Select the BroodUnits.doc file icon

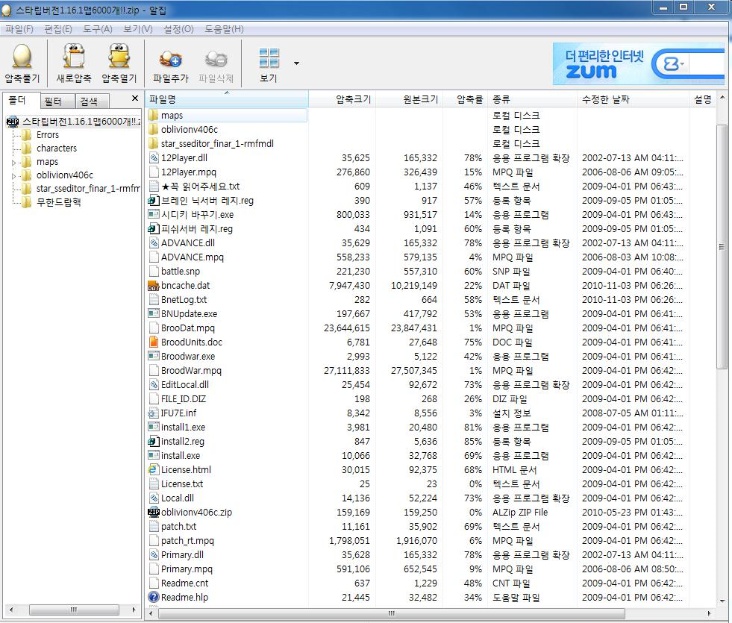pos(153,342)
